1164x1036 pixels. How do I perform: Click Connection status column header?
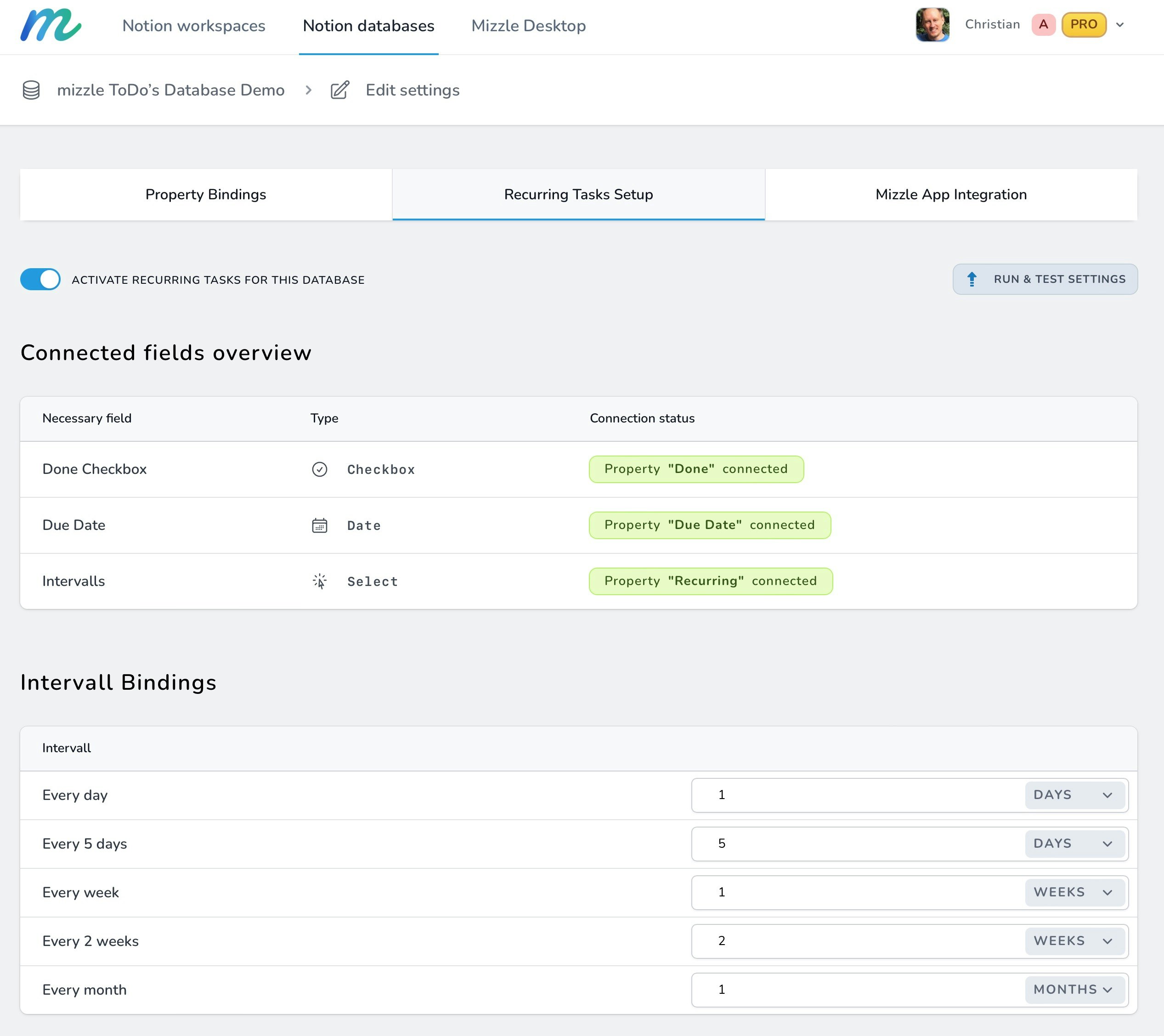(x=642, y=418)
